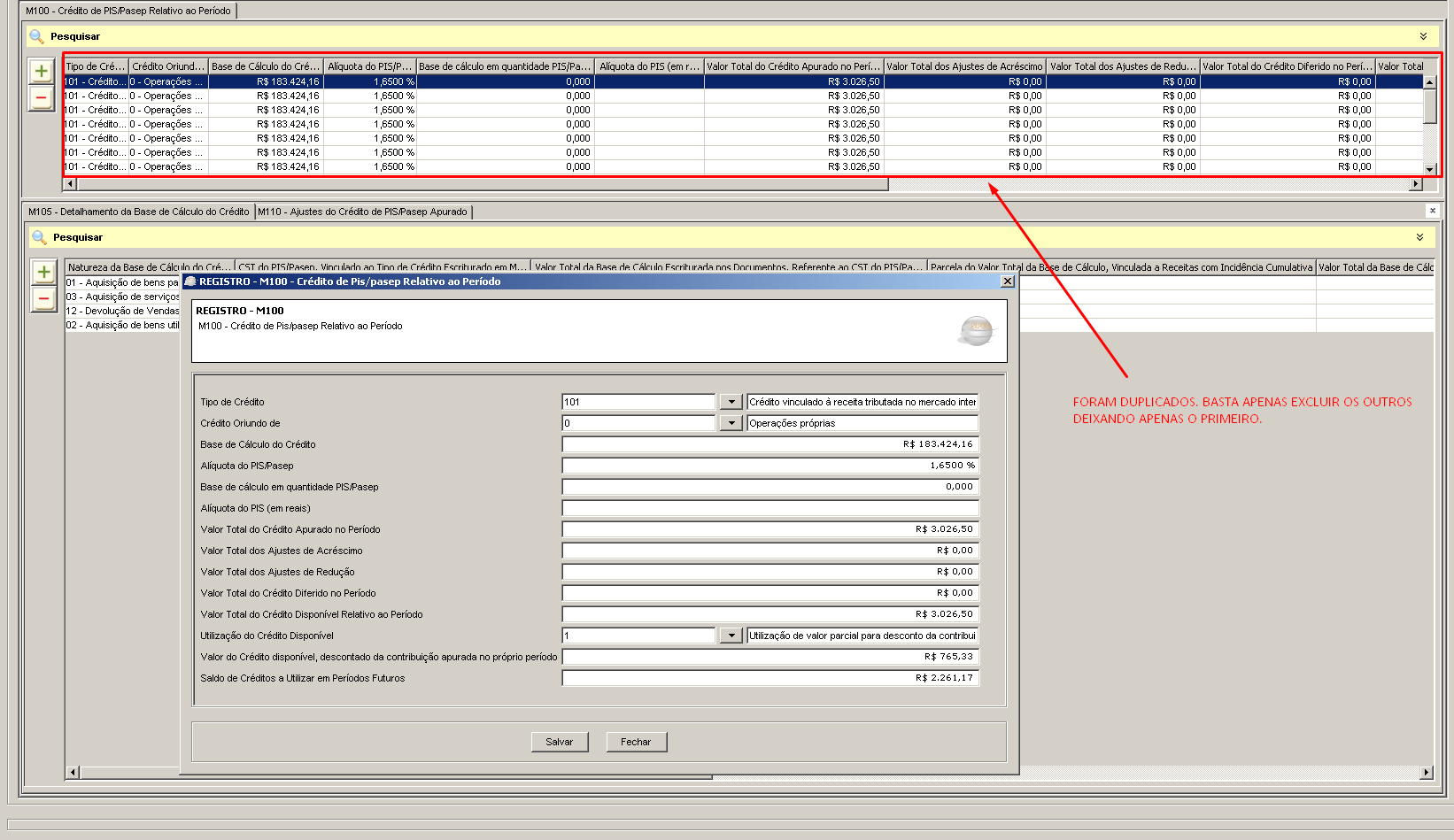Remove selected M100 record with minus icon
1454x840 pixels.
(x=42, y=97)
